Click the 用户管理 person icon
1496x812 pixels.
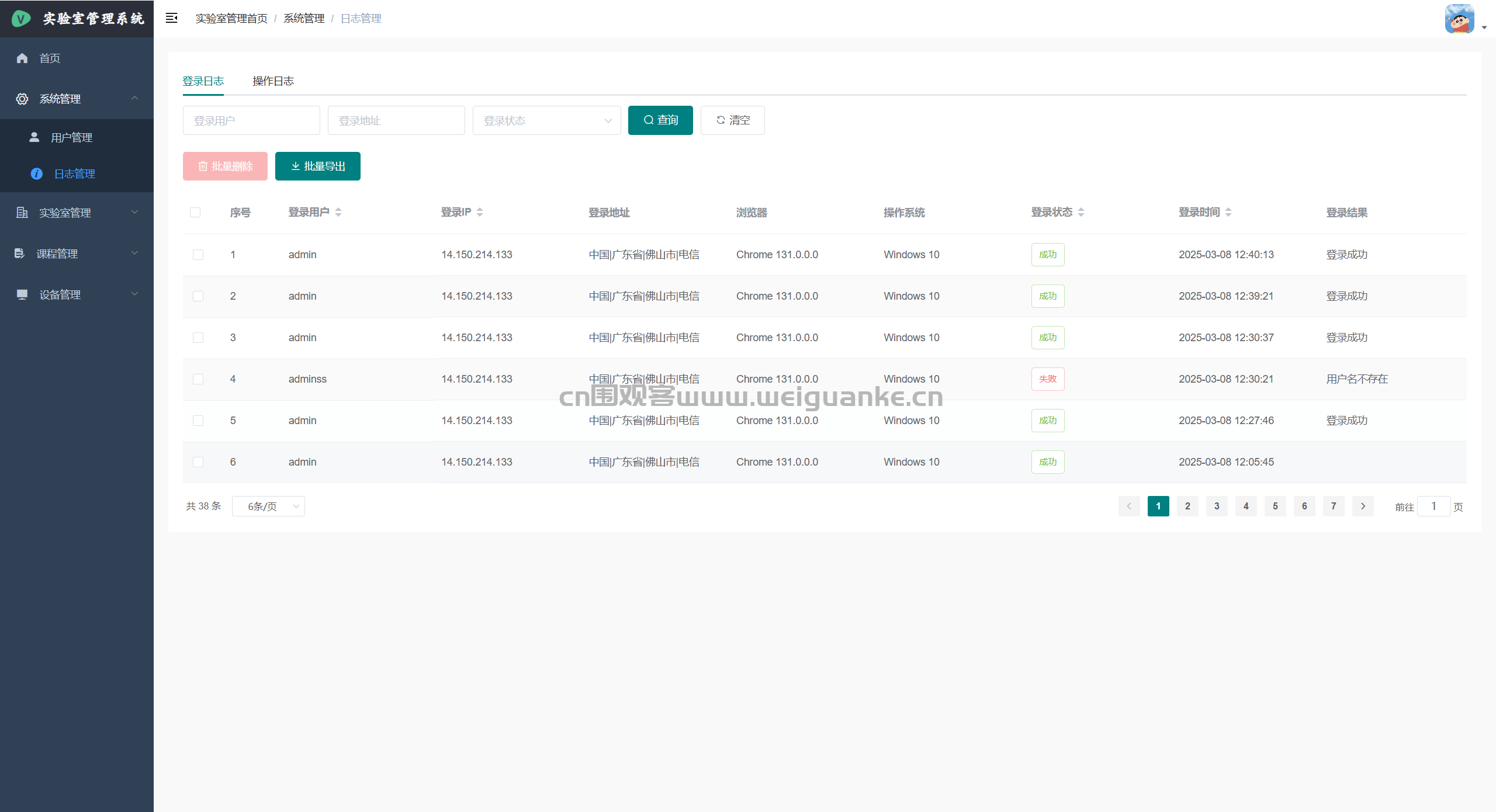coord(34,137)
